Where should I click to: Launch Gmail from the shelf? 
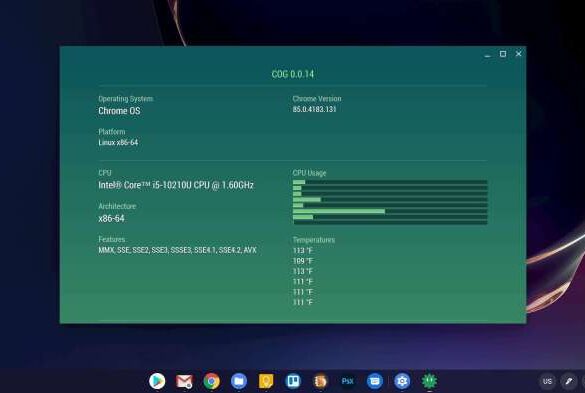click(x=184, y=381)
